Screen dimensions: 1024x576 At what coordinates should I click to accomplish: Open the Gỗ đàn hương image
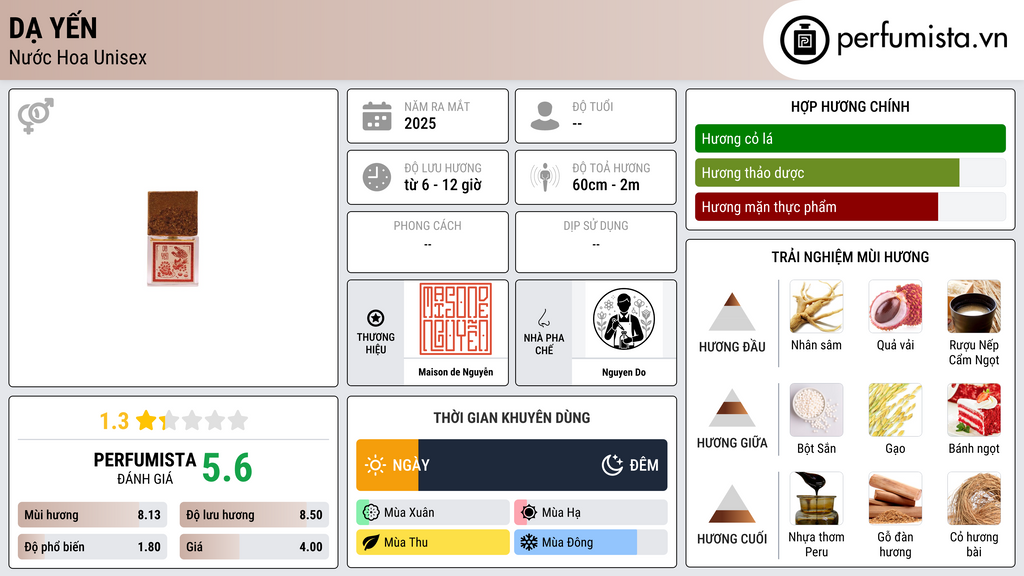pyautogui.click(x=895, y=499)
